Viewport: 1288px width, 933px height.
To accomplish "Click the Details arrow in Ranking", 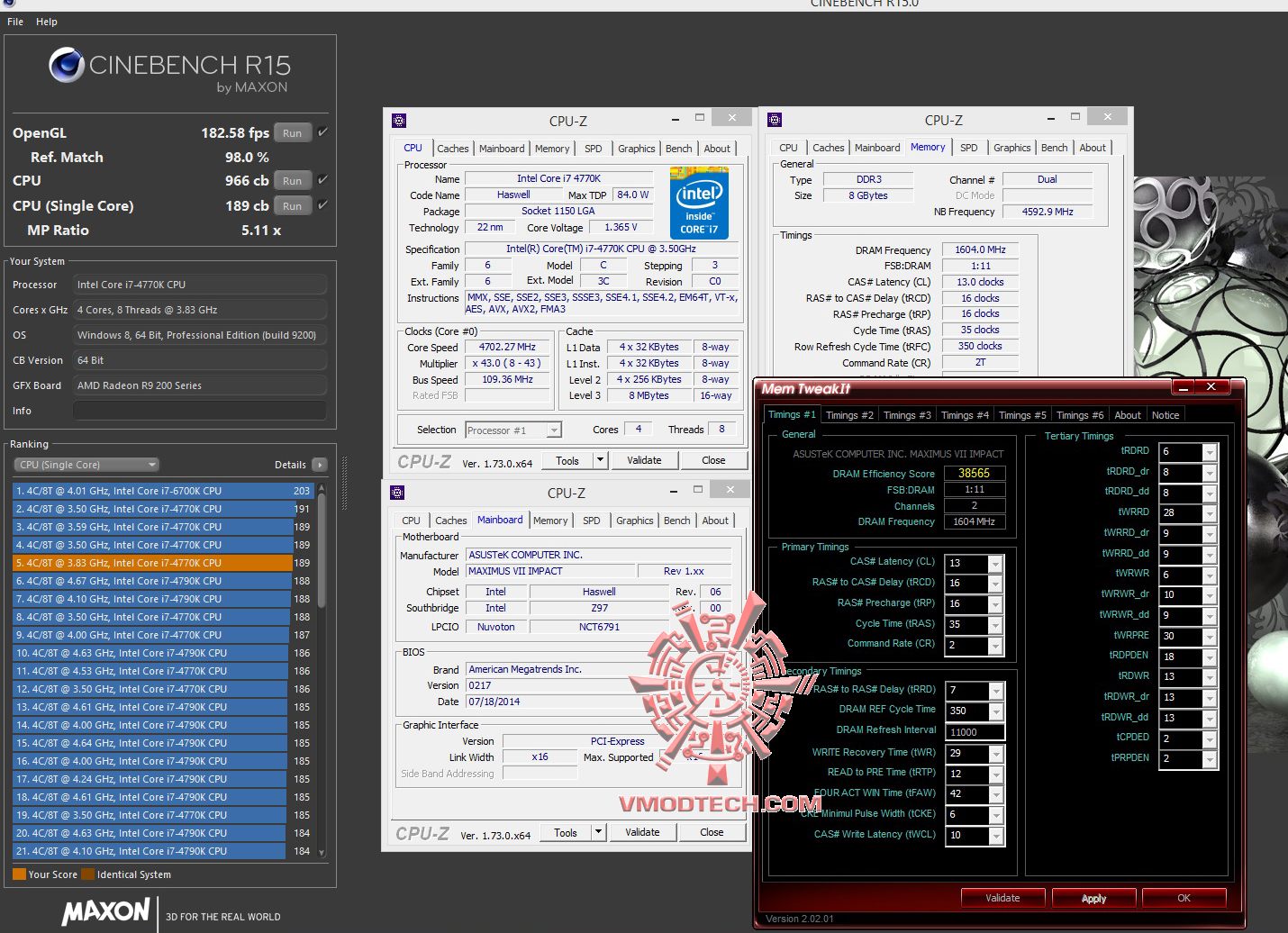I will 319,465.
